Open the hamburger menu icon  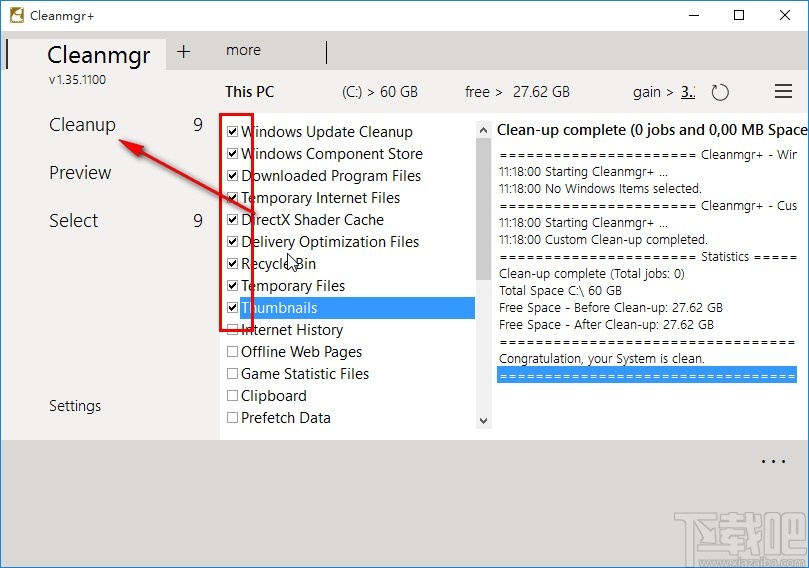(783, 91)
